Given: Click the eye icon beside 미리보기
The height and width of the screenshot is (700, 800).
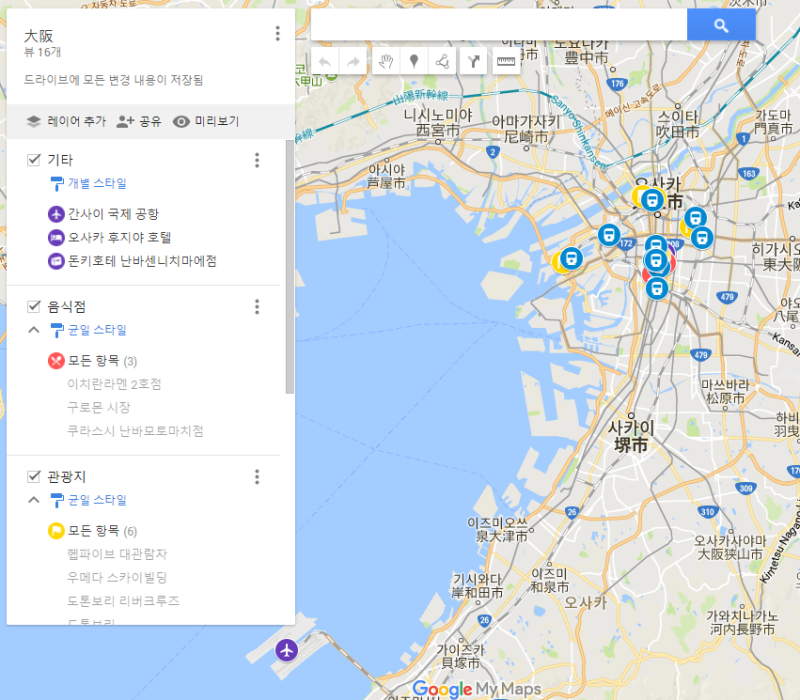Looking at the screenshot, I should [181, 121].
